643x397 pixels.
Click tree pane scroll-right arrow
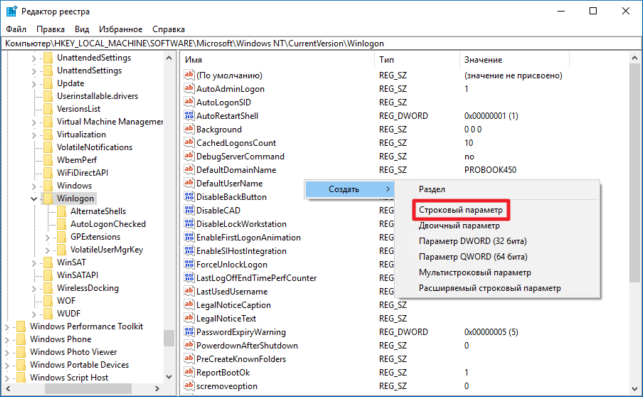(x=157, y=388)
